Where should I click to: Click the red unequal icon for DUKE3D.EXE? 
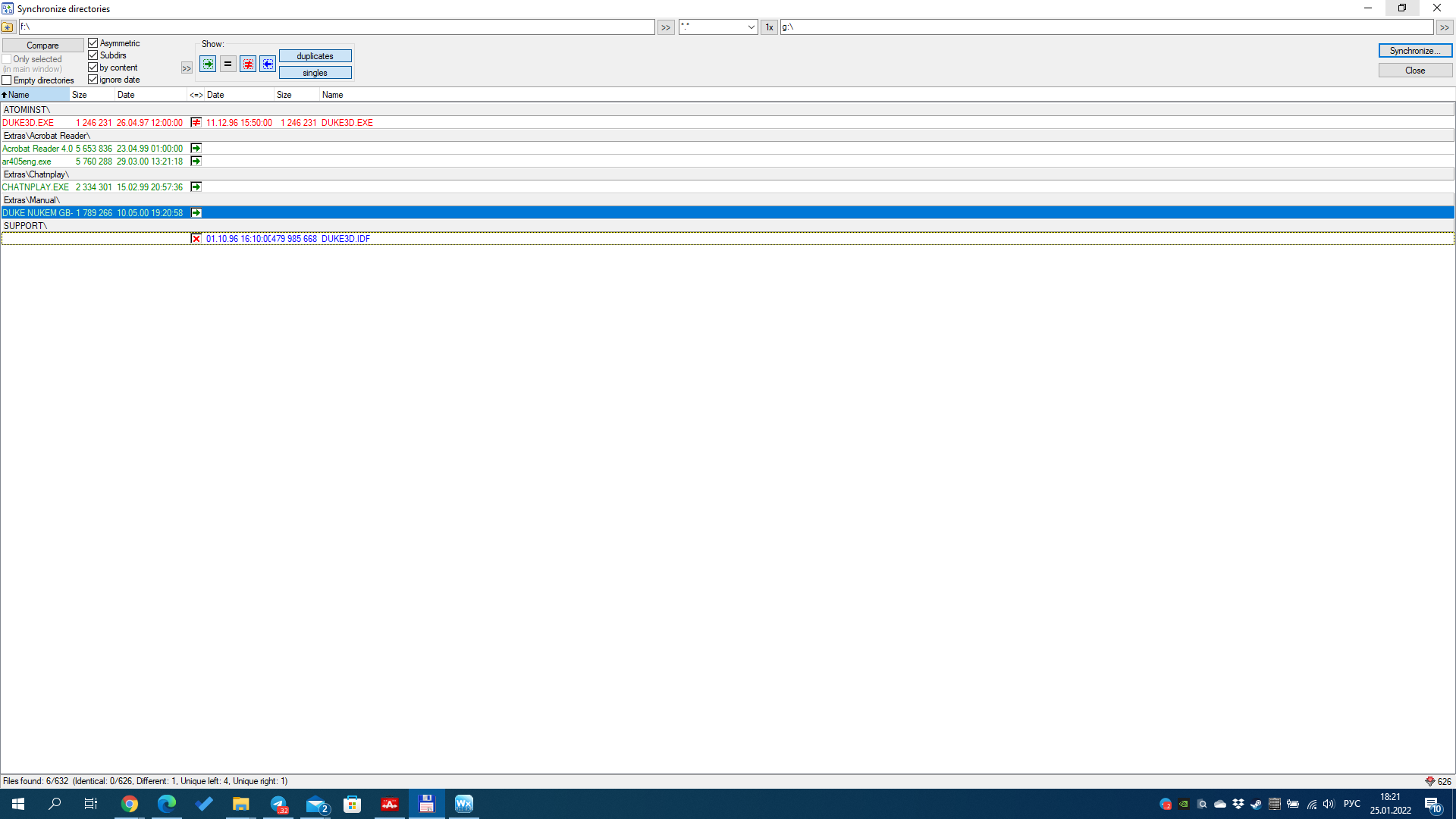coord(196,123)
